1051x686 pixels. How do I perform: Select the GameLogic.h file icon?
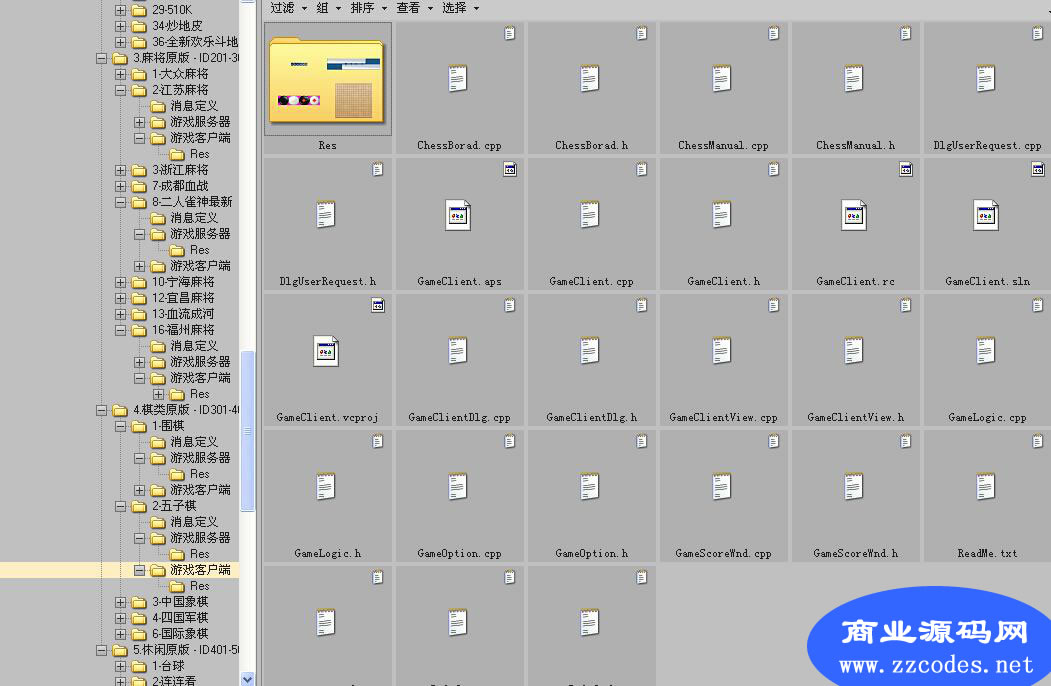[x=325, y=487]
